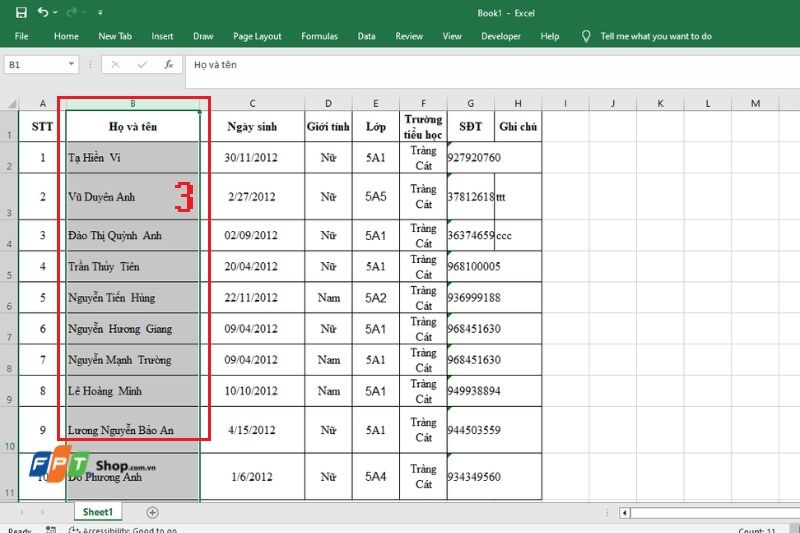Image resolution: width=800 pixels, height=533 pixels.
Task: Select the cell Đào Thị Quỳnh Anh
Action: [133, 235]
